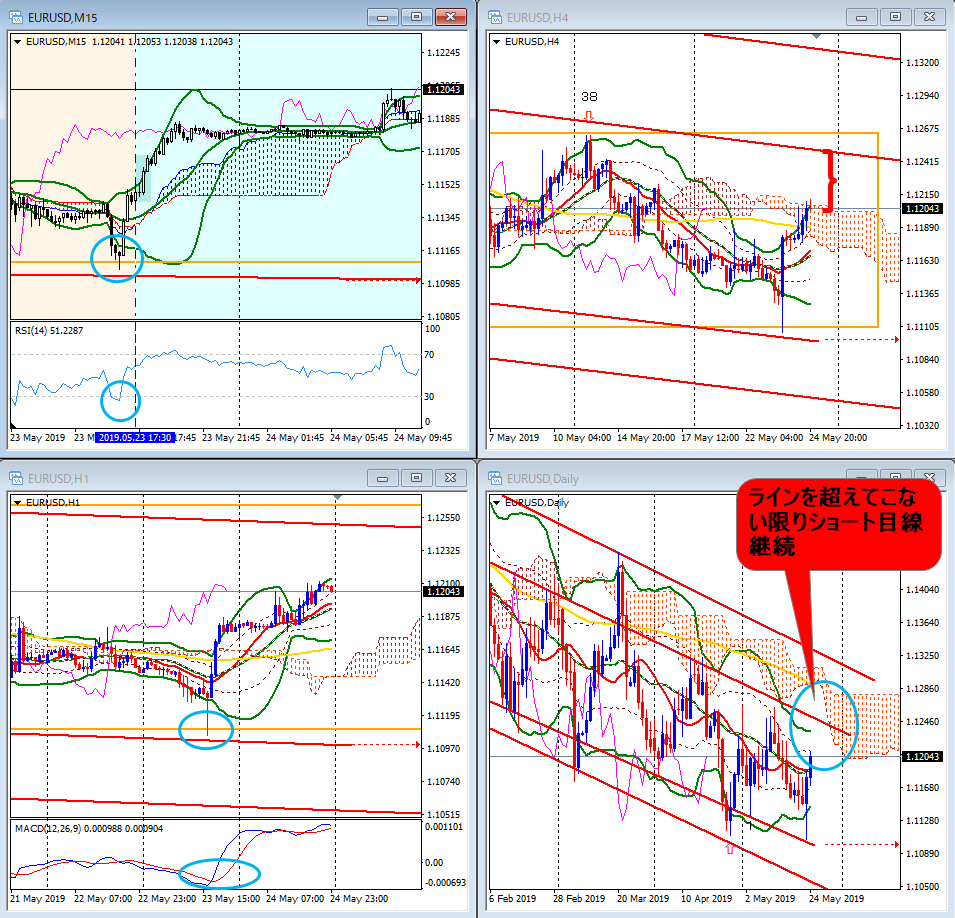The width and height of the screenshot is (955, 918).
Task: Click the highlighted 2019.05.23 17:30 date label
Action: point(135,437)
